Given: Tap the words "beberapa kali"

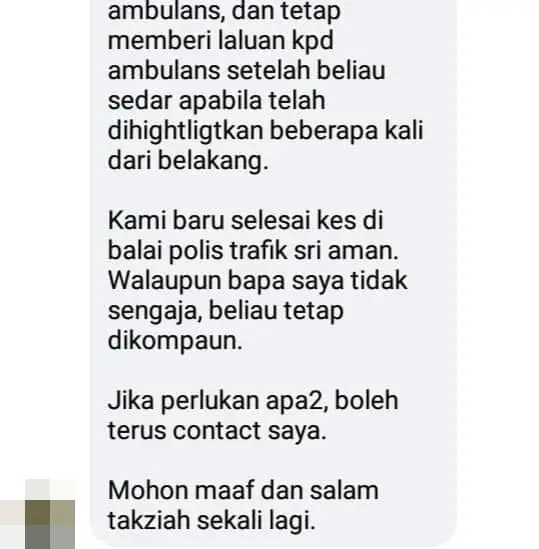Looking at the screenshot, I should (x=347, y=131).
